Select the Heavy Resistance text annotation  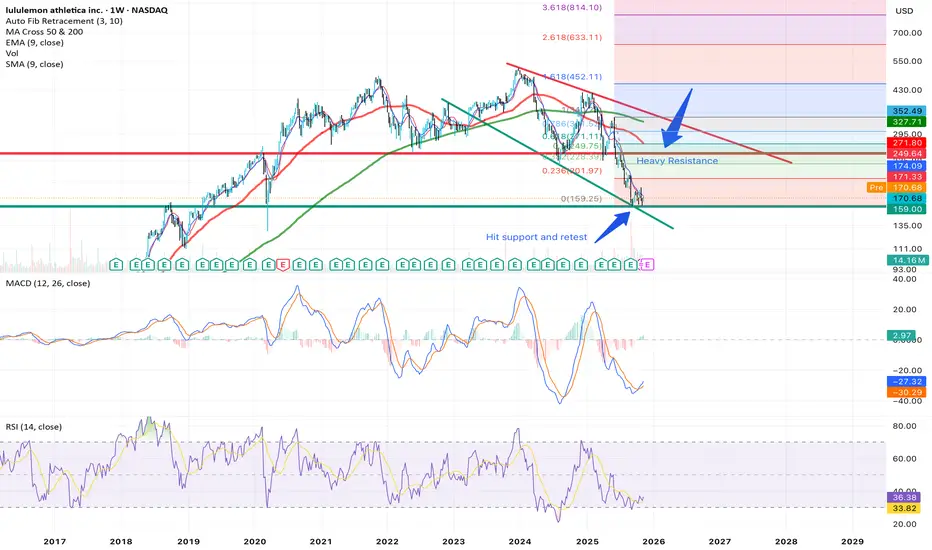click(677, 161)
